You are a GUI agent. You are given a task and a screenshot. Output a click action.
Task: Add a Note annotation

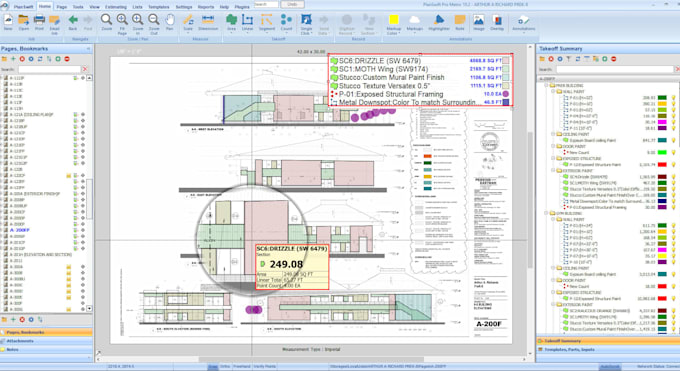point(460,21)
